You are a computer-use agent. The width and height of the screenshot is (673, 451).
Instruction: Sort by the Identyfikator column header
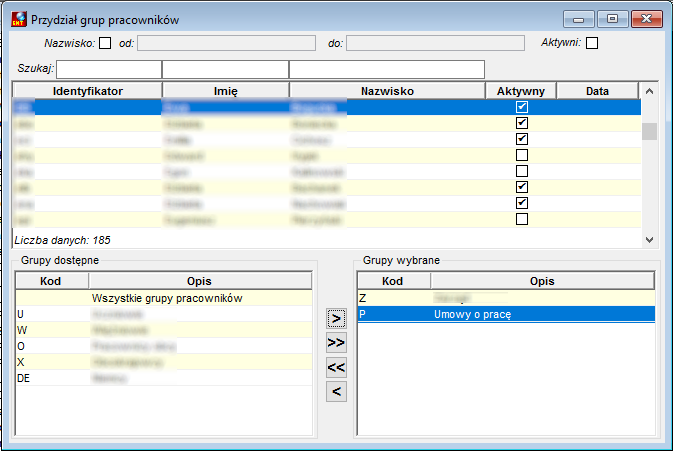pos(88,91)
